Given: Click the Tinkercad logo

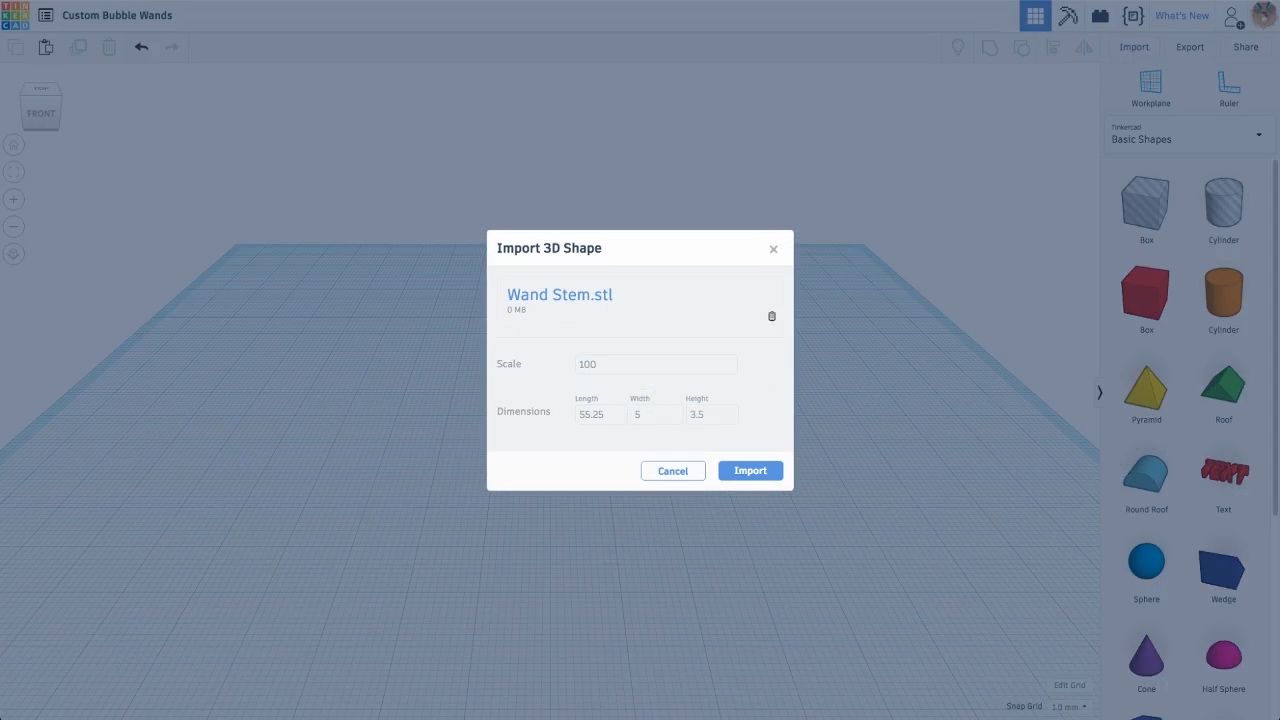Looking at the screenshot, I should (15, 15).
